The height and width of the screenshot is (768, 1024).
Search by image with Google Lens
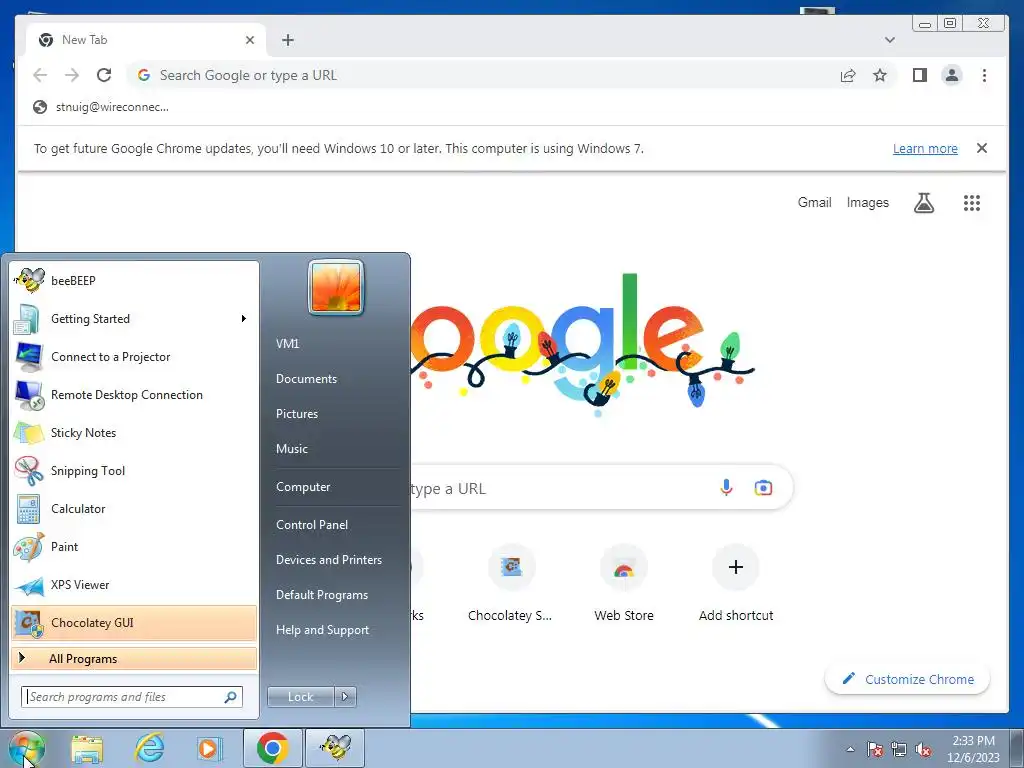(763, 488)
